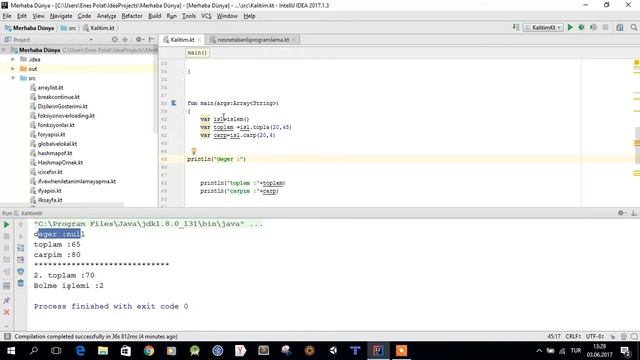640x360 pixels.
Task: Toggle scroll to end icon in console
Action: tap(21, 260)
